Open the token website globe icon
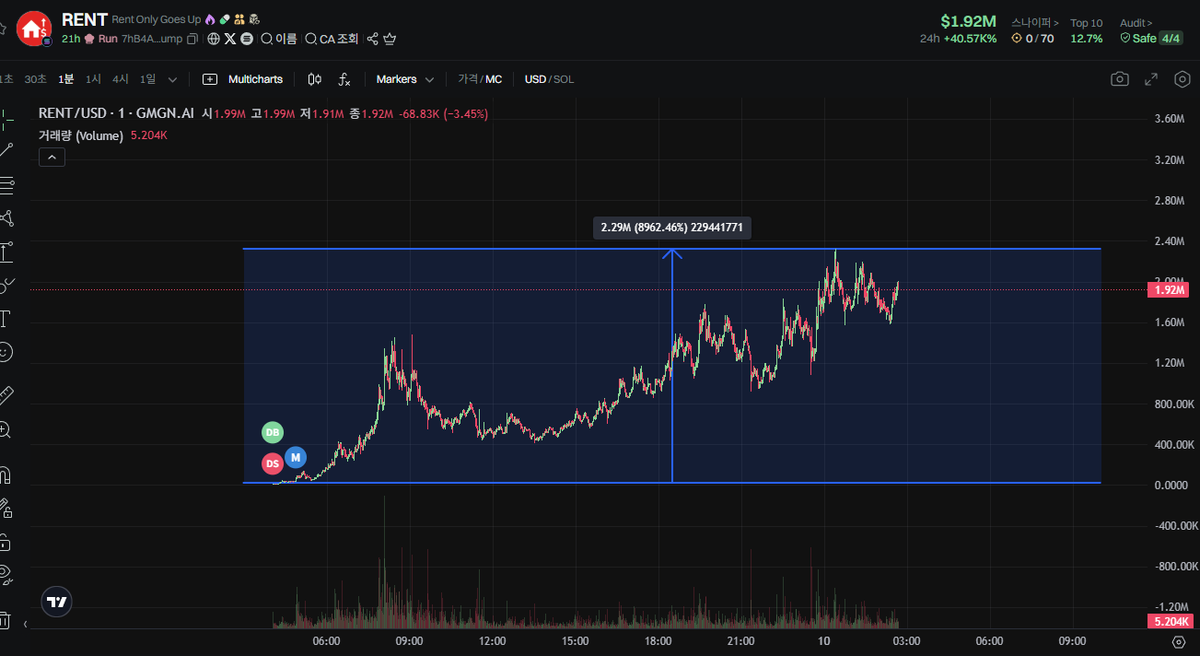1200x656 pixels. pos(214,39)
